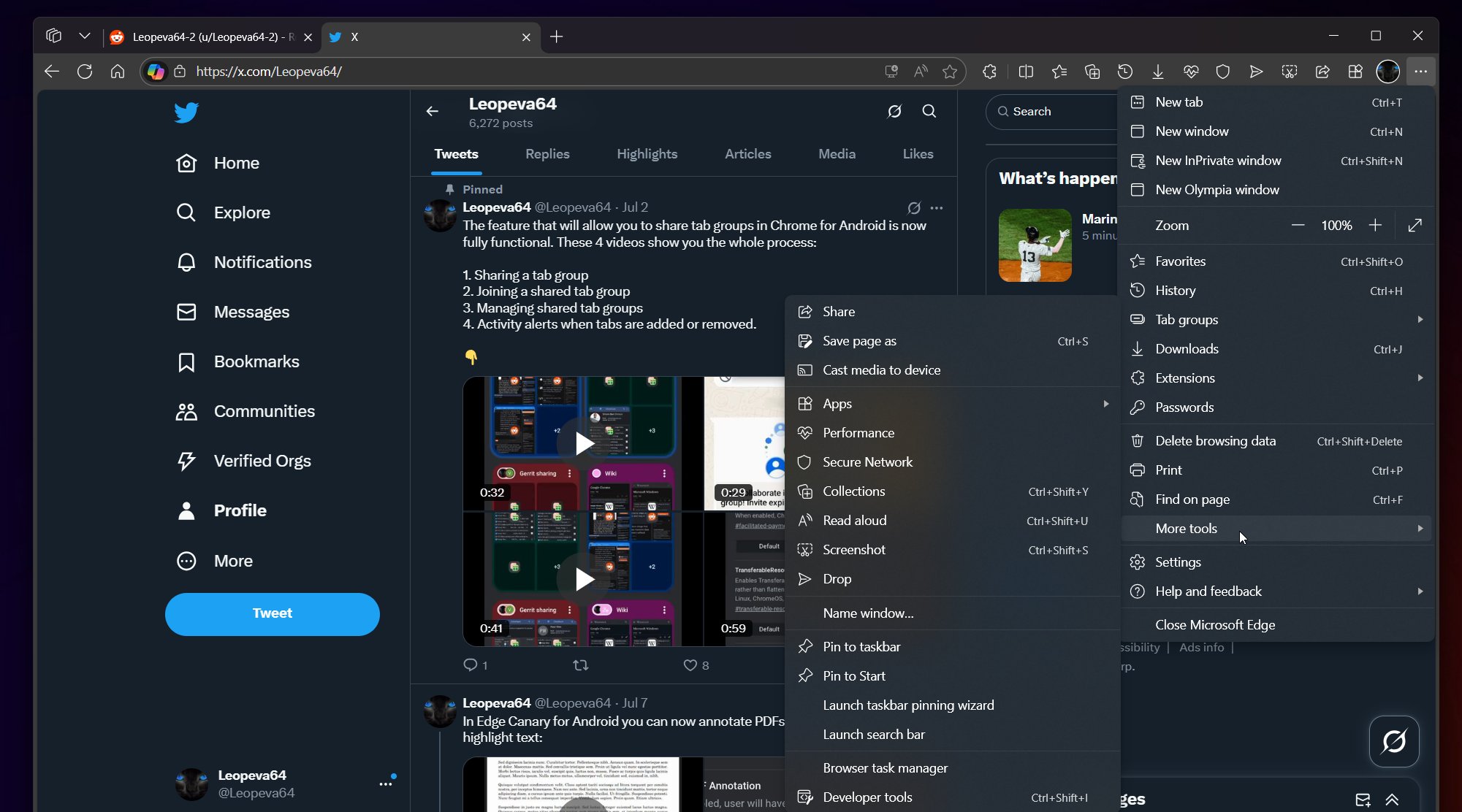Open Communities in sidebar
Viewport: 1462px width, 812px height.
[x=245, y=411]
